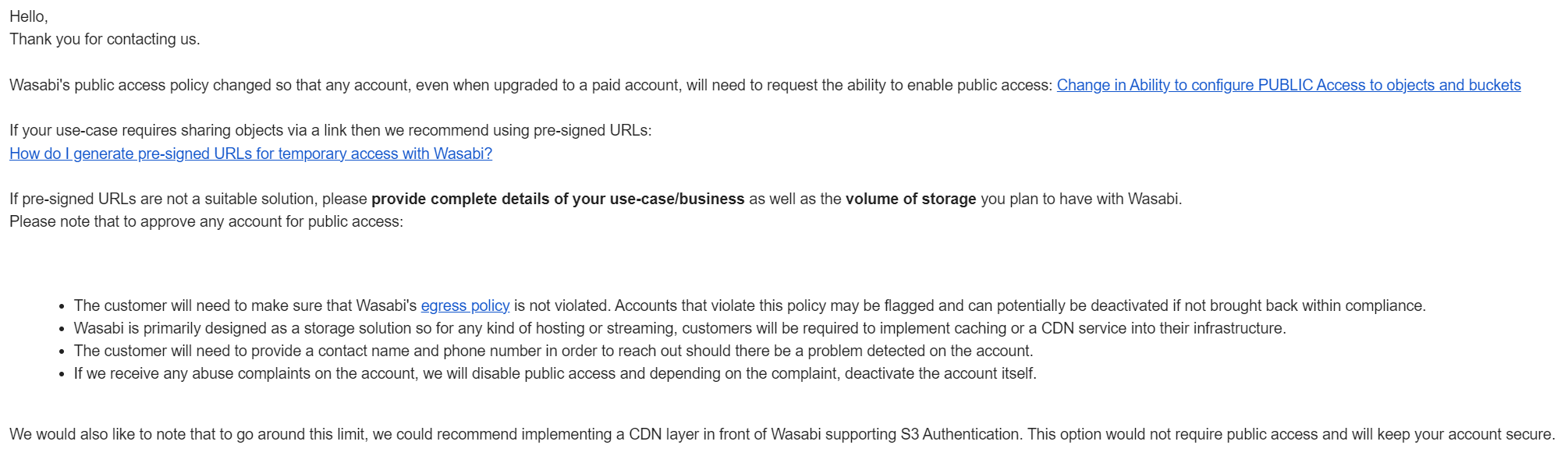Click the "Hello," greeting line
The width and height of the screenshot is (1568, 452).
[29, 16]
